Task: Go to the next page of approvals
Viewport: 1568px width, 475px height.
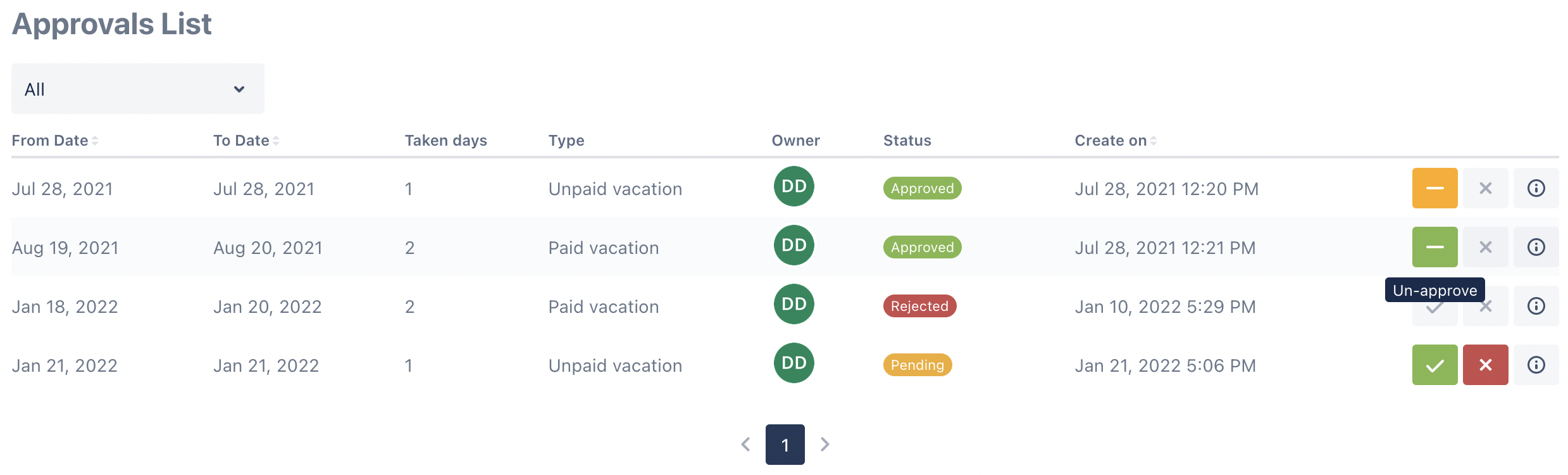Action: click(x=824, y=445)
